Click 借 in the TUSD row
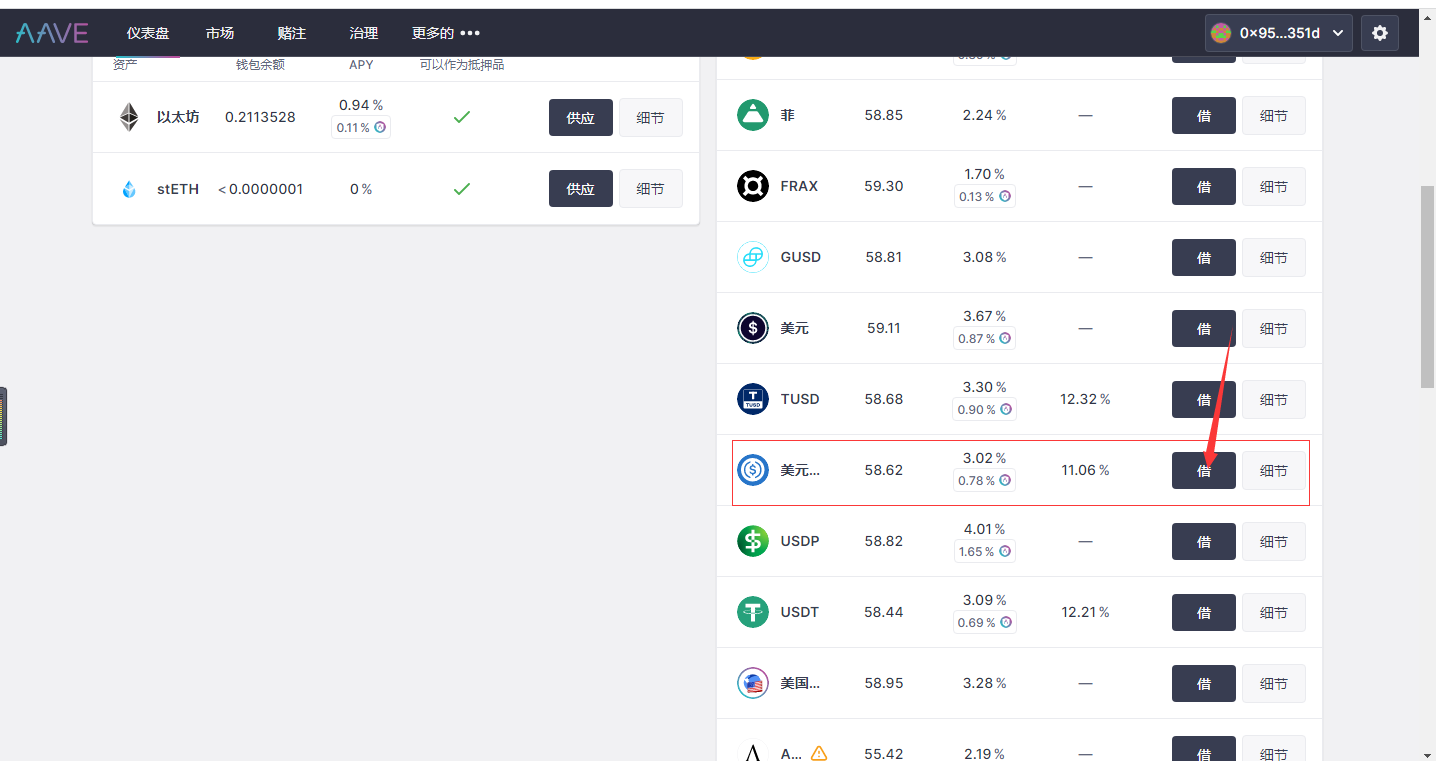The width and height of the screenshot is (1436, 761). click(1204, 399)
